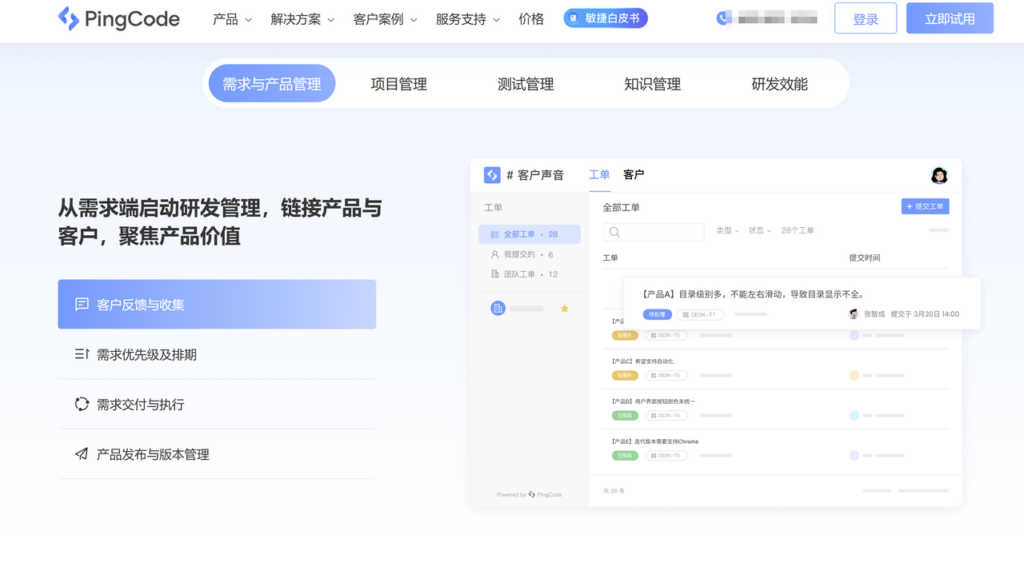Screen dimensions: 1024x579
Task: Click the phone contact icon
Action: click(722, 17)
